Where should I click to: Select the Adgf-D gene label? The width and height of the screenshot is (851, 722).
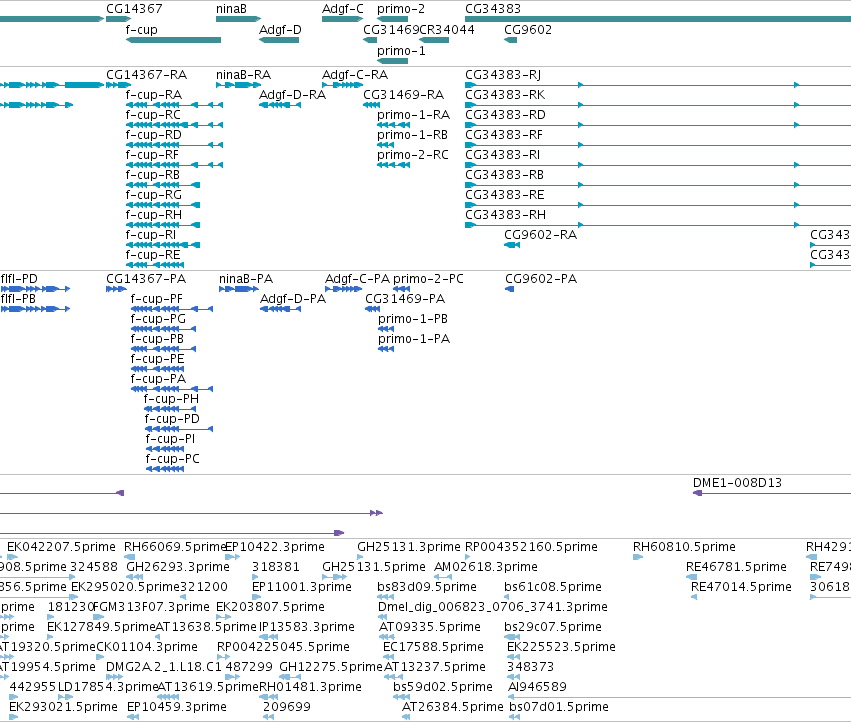pyautogui.click(x=280, y=29)
